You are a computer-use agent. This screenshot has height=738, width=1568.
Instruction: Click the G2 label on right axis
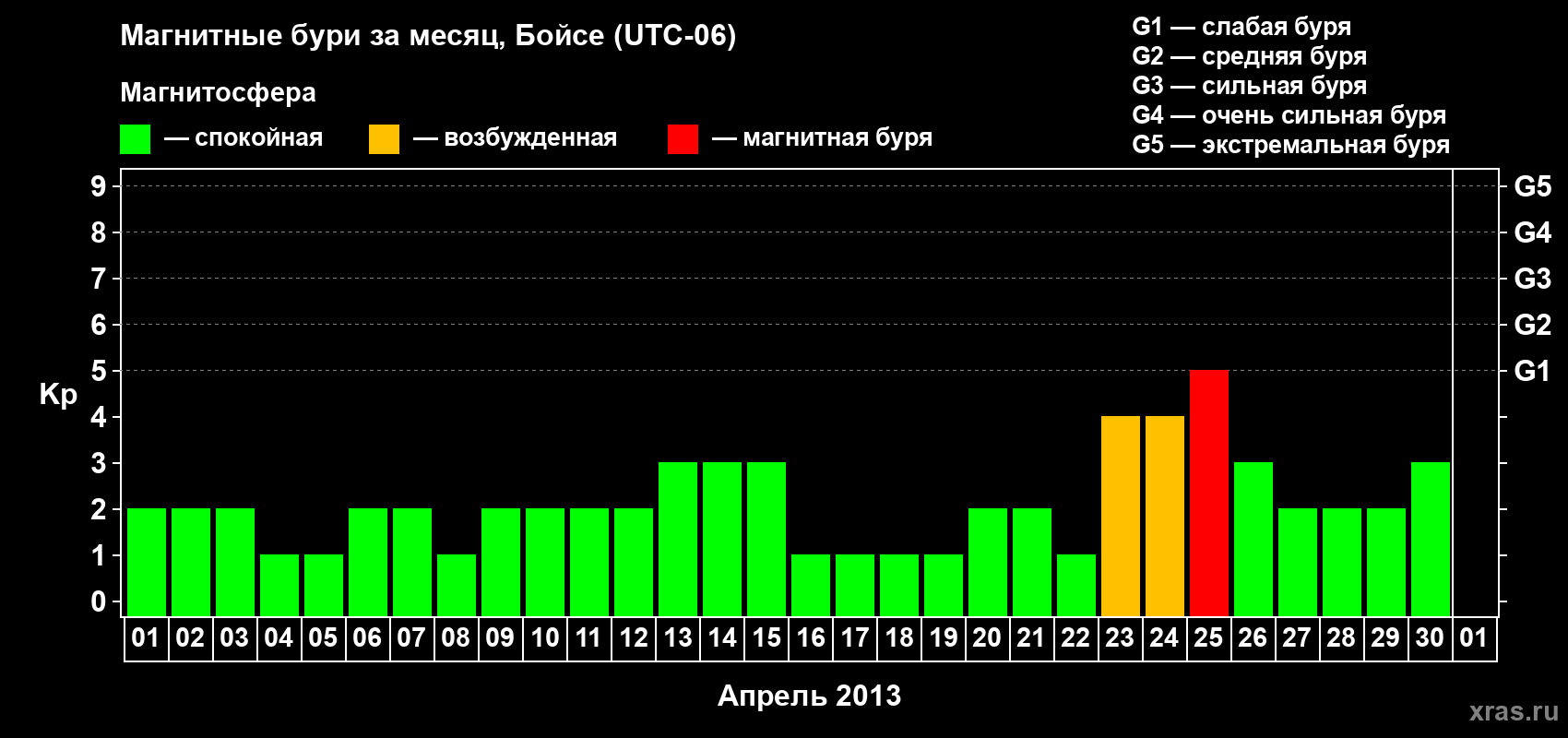click(x=1533, y=325)
